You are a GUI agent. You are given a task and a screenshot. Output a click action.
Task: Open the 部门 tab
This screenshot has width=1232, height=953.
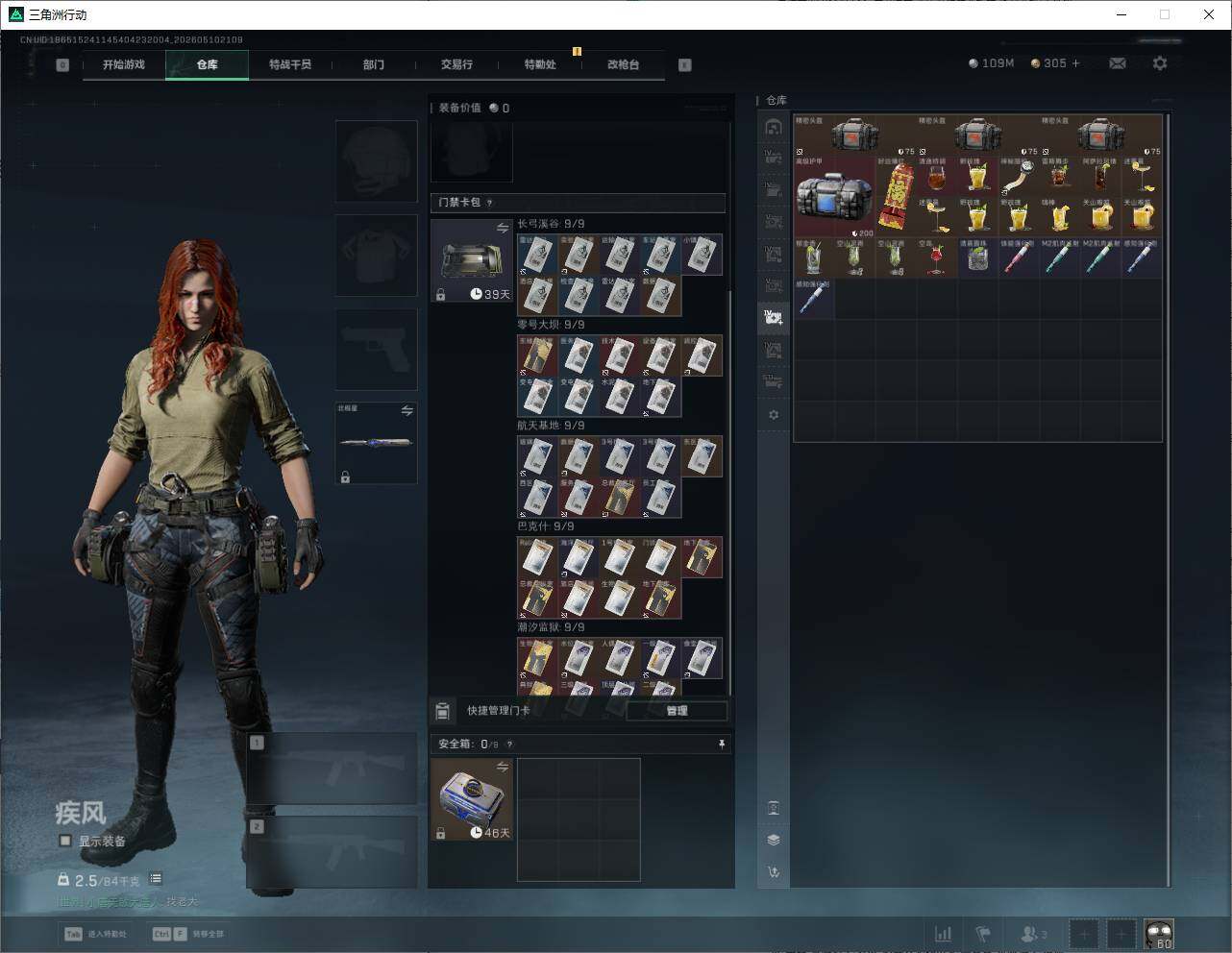pos(374,64)
